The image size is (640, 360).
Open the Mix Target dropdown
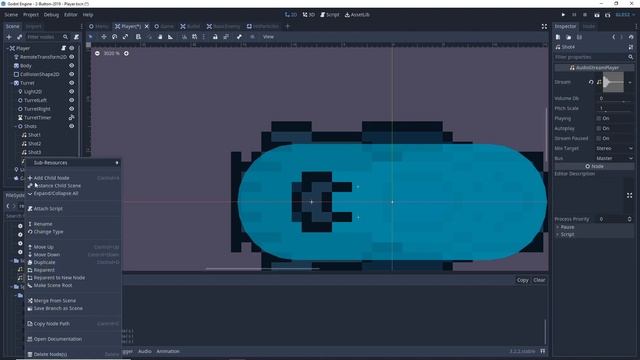[614, 148]
